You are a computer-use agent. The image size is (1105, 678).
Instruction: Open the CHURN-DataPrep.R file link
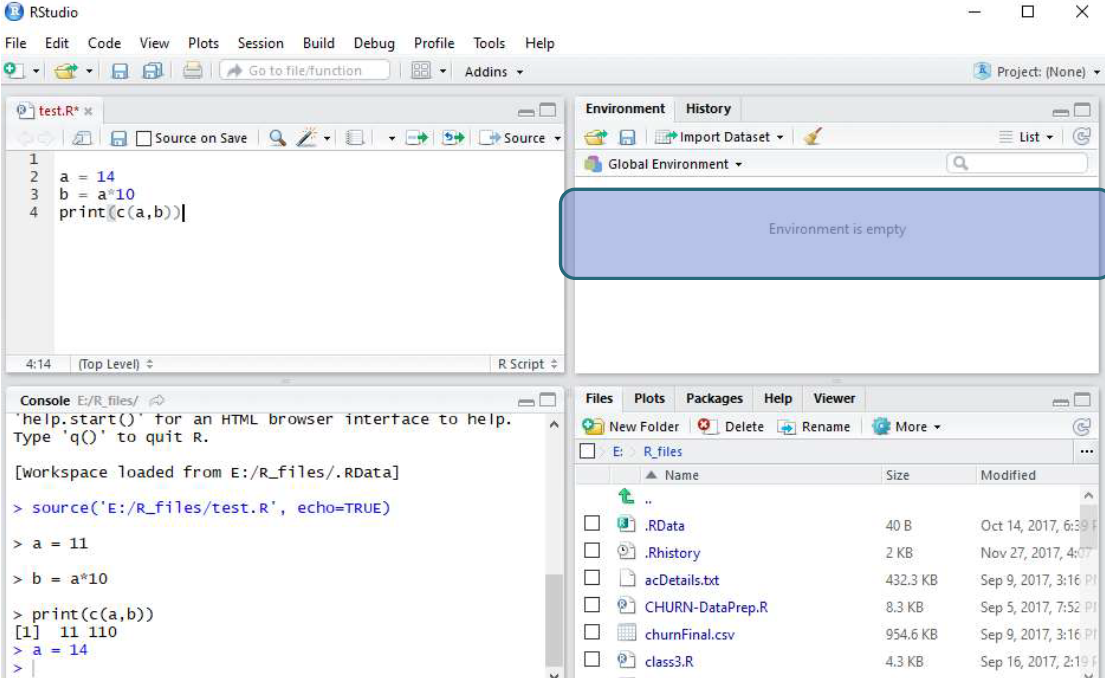click(x=706, y=606)
